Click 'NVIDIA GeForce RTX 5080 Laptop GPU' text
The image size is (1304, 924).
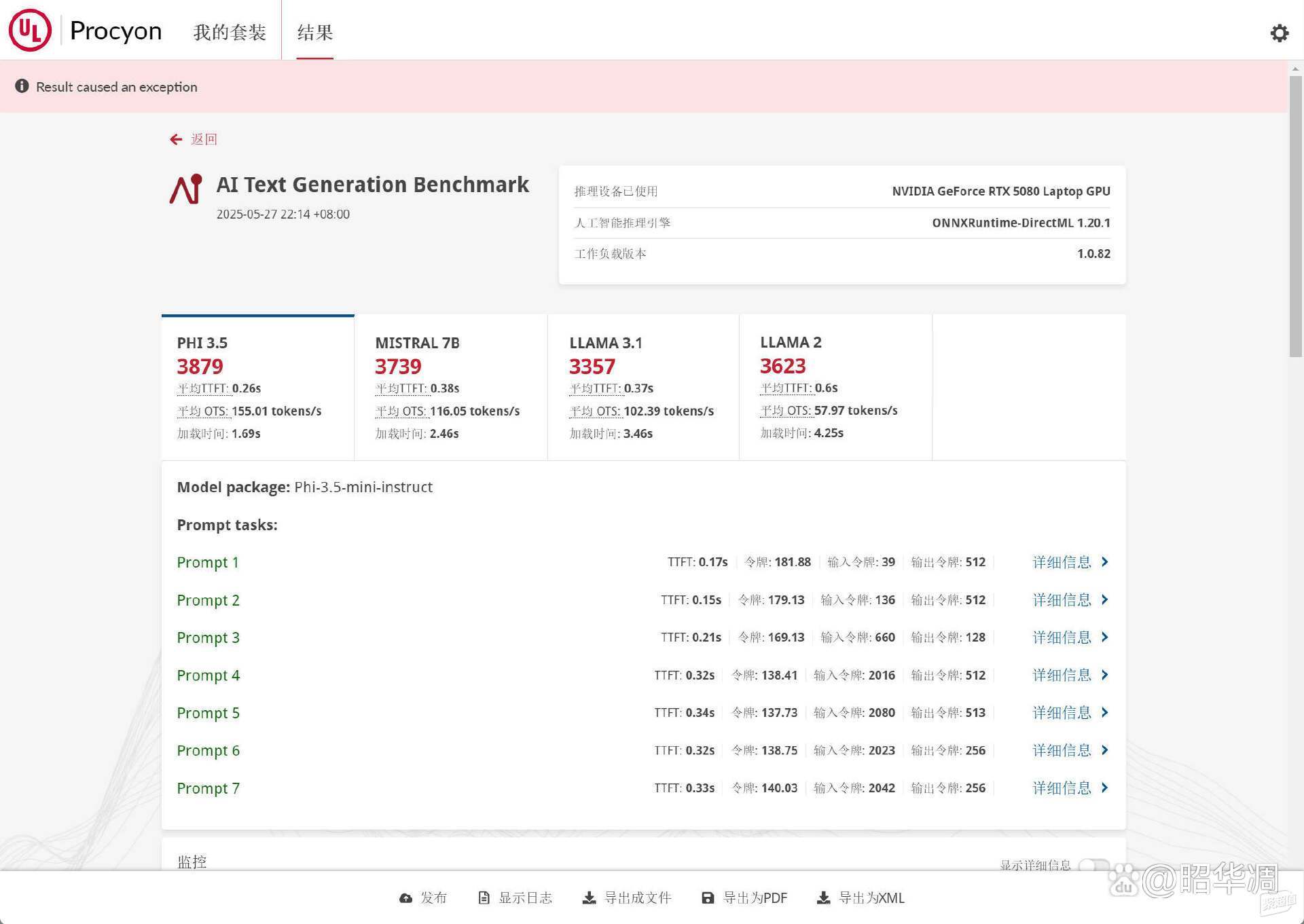click(1001, 191)
